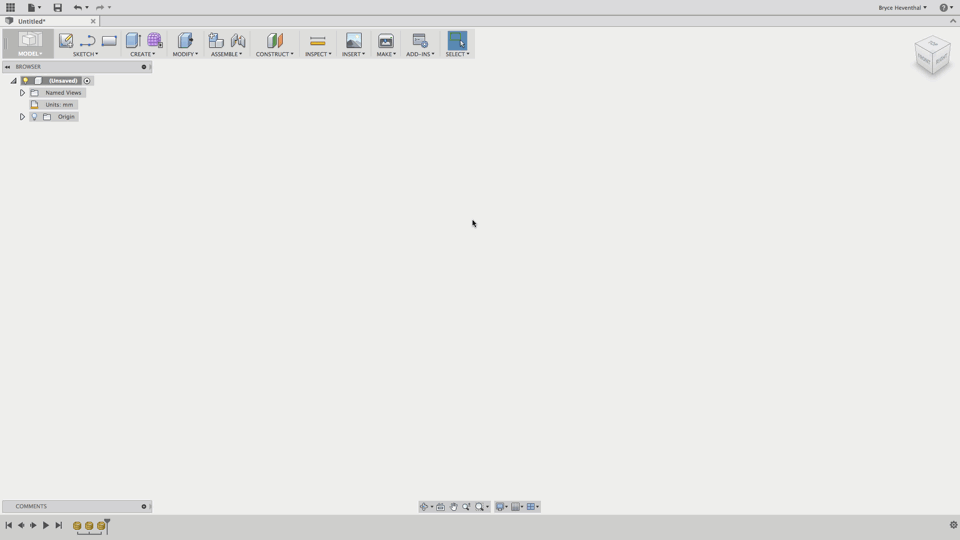
Task: Select the Named Views tree item
Action: pos(62,92)
